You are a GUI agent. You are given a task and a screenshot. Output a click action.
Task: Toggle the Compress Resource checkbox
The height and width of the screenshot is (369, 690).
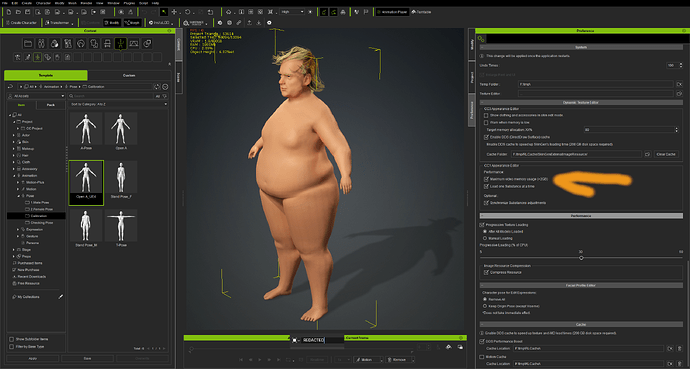pyautogui.click(x=486, y=272)
